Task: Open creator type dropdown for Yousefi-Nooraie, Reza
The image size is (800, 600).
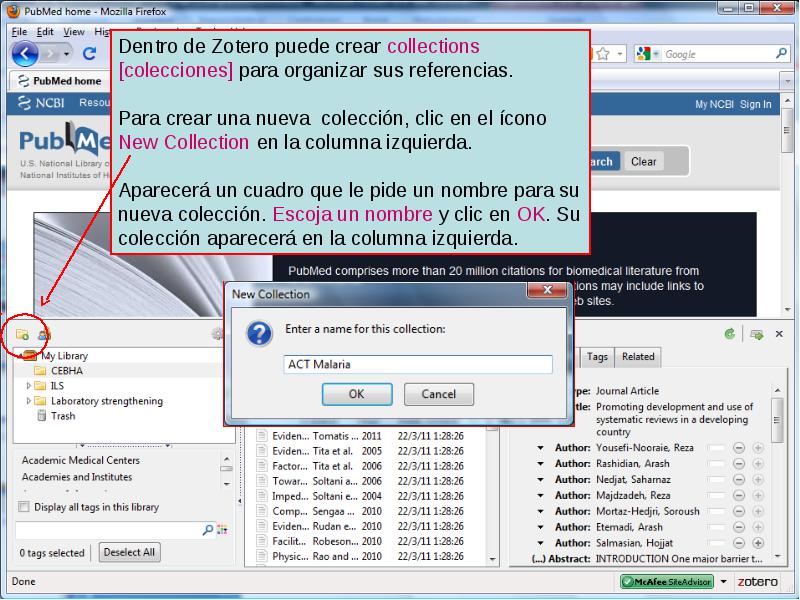Action: (540, 448)
